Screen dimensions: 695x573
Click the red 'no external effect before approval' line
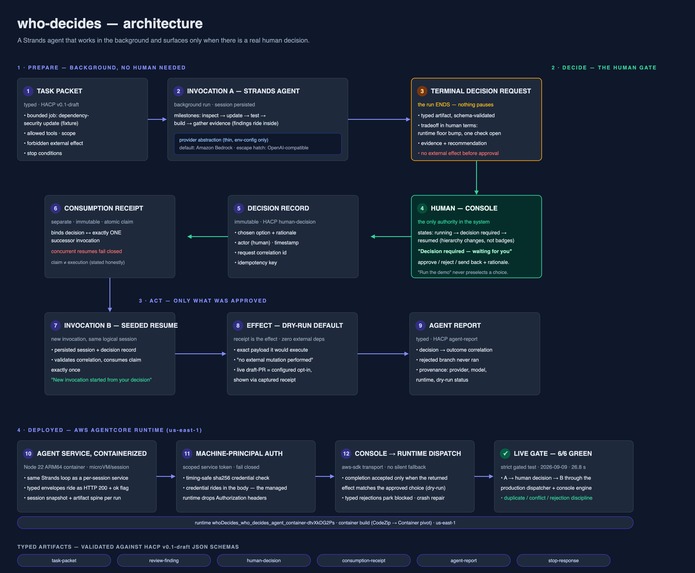click(x=458, y=153)
